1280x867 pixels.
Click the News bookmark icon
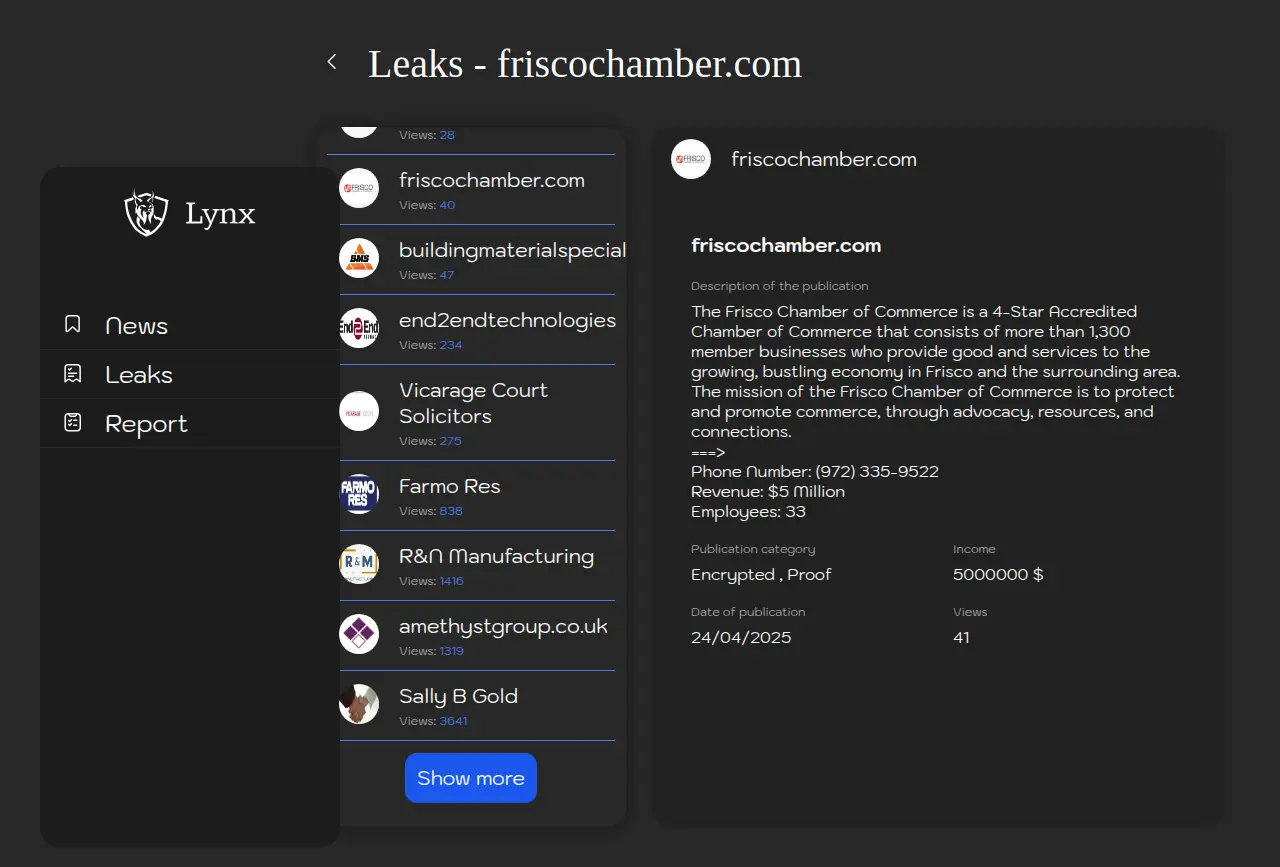(x=72, y=325)
